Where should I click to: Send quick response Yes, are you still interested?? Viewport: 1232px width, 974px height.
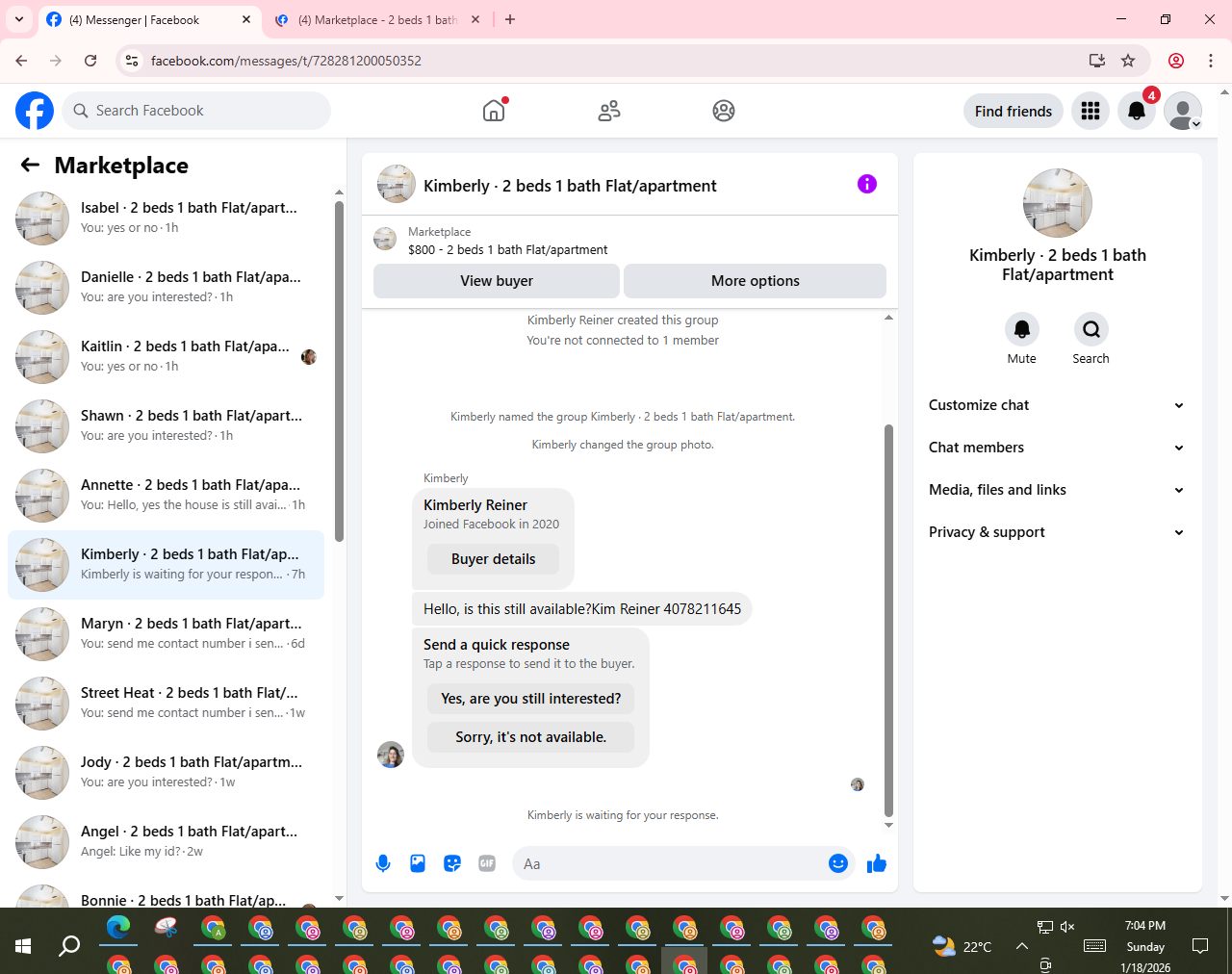coord(530,699)
